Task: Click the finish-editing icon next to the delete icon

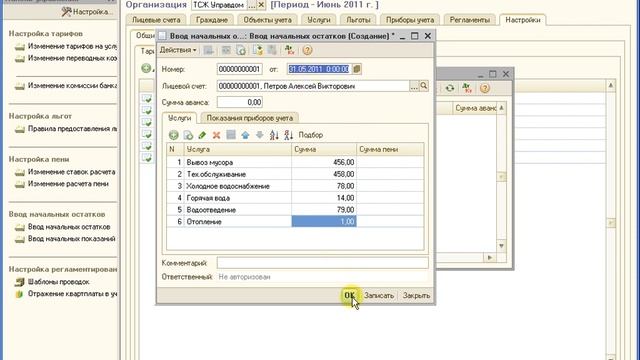Action: pyautogui.click(x=231, y=135)
